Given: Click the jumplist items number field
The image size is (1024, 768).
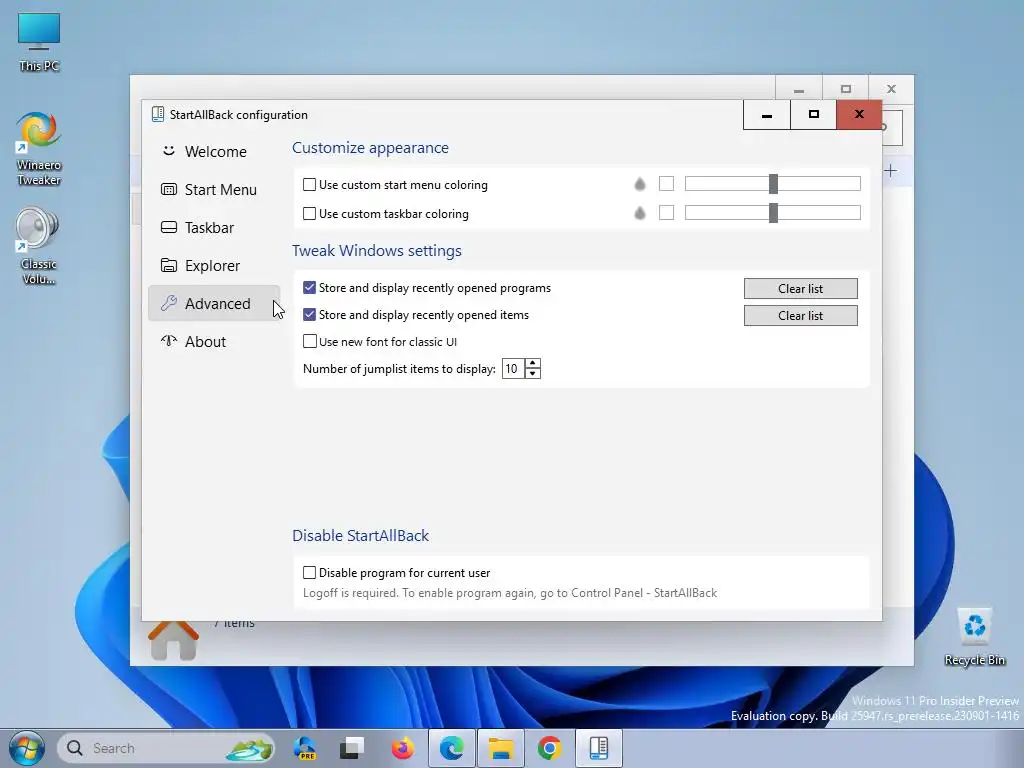Looking at the screenshot, I should [513, 369].
